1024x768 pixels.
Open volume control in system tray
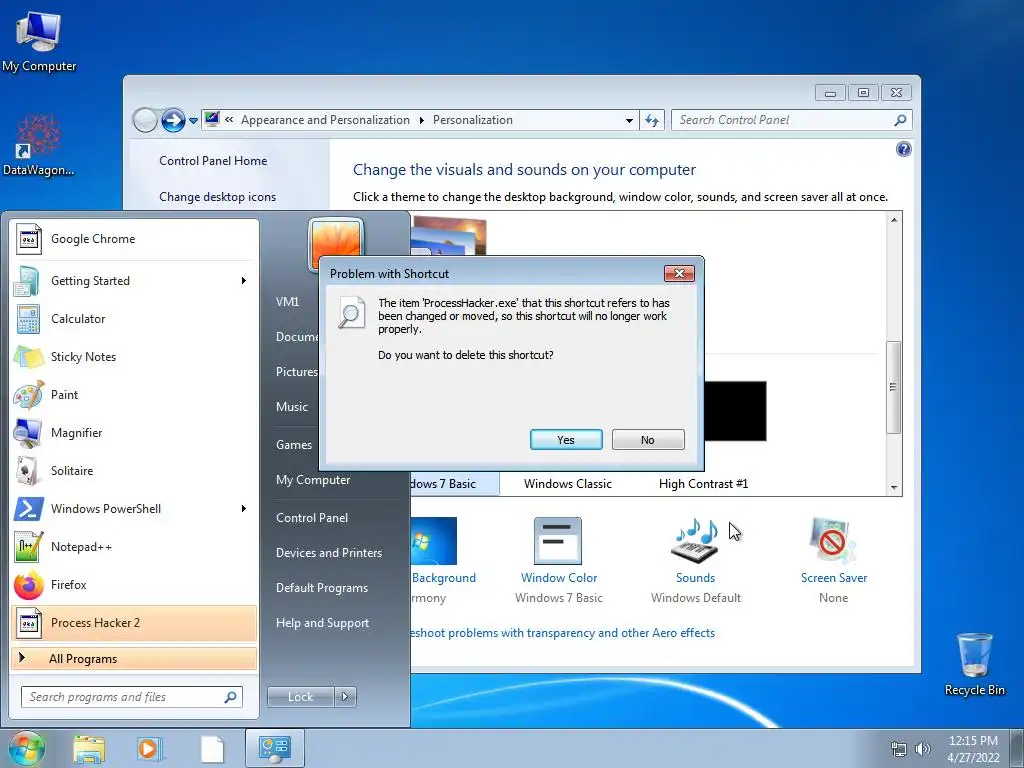point(923,749)
